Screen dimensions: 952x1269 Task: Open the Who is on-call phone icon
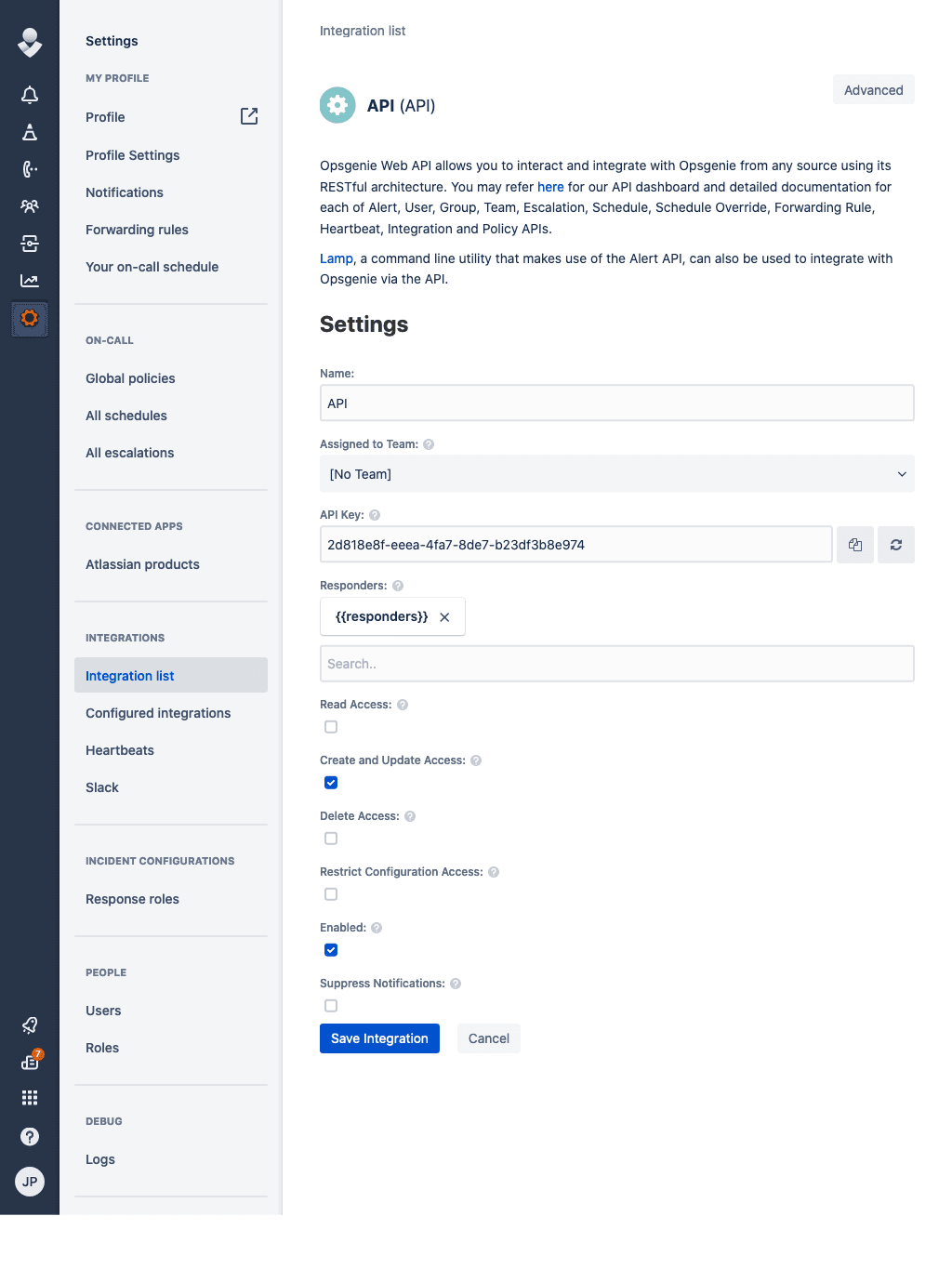[29, 169]
